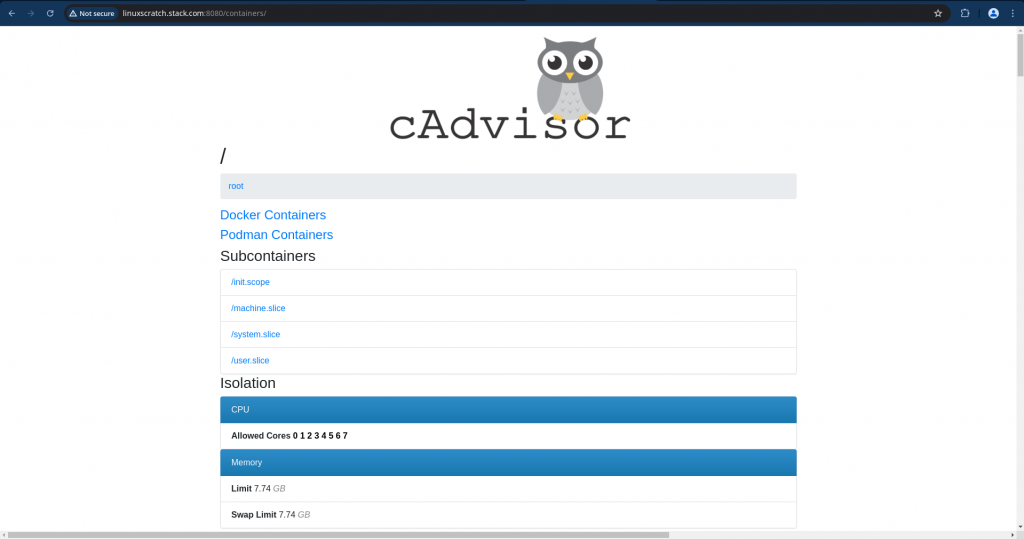Open the user profile avatar icon
Screen dimensions: 1024x539
(x=993, y=14)
